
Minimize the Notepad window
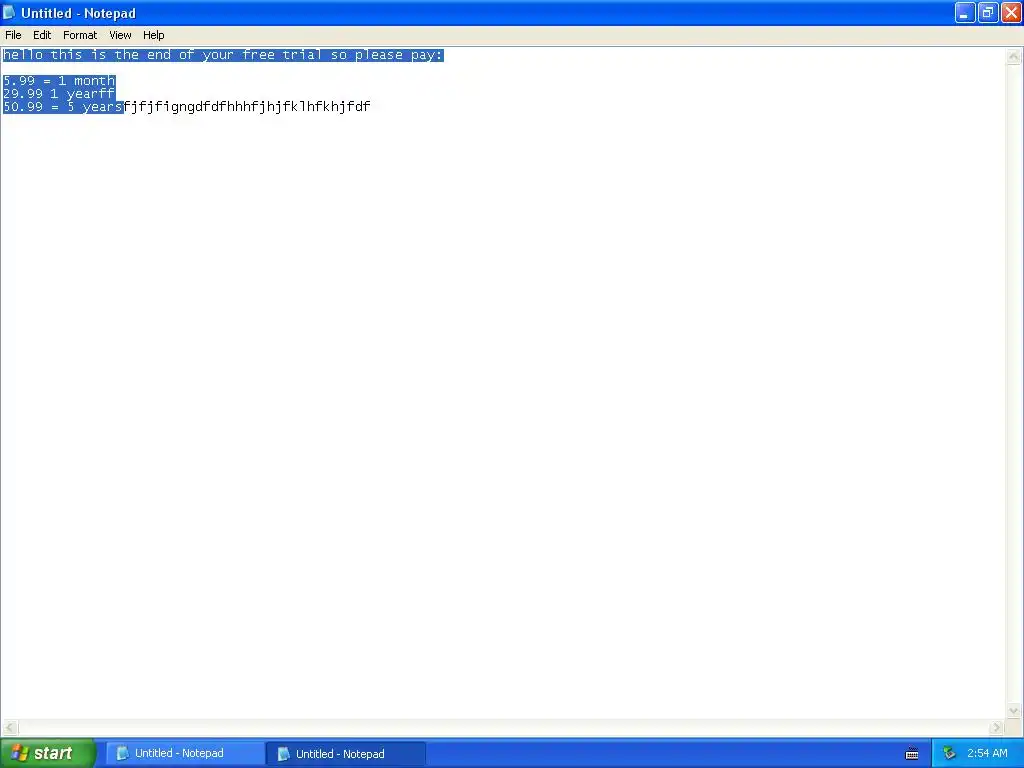(965, 12)
